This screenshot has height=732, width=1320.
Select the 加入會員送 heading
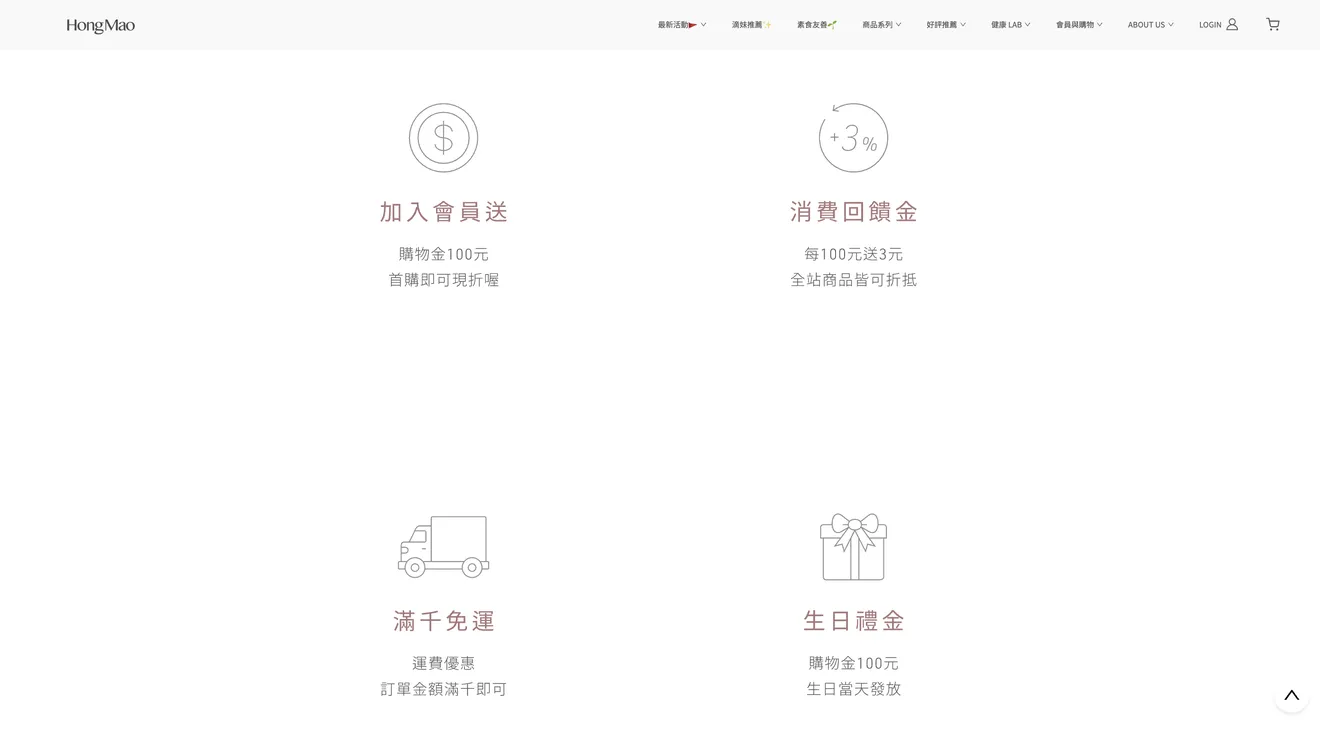pos(444,212)
